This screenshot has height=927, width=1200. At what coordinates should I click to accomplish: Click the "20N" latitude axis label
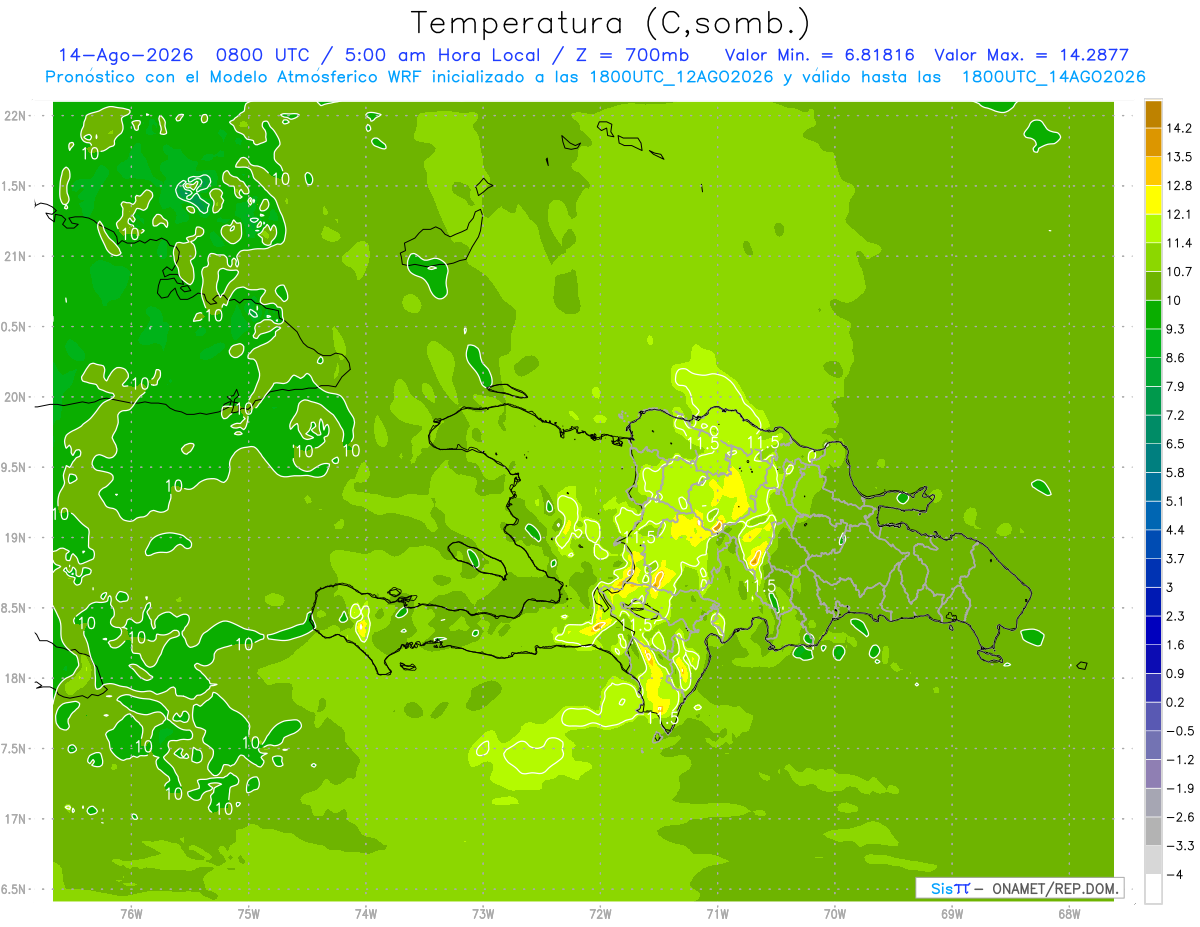[15, 397]
